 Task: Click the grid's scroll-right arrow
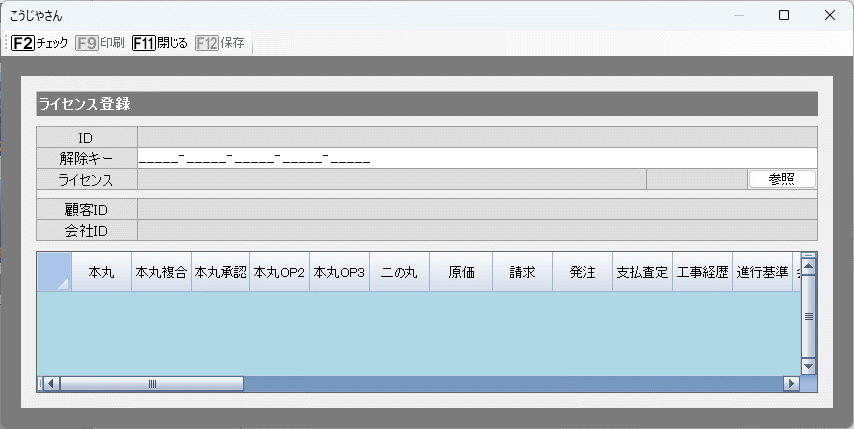791,384
